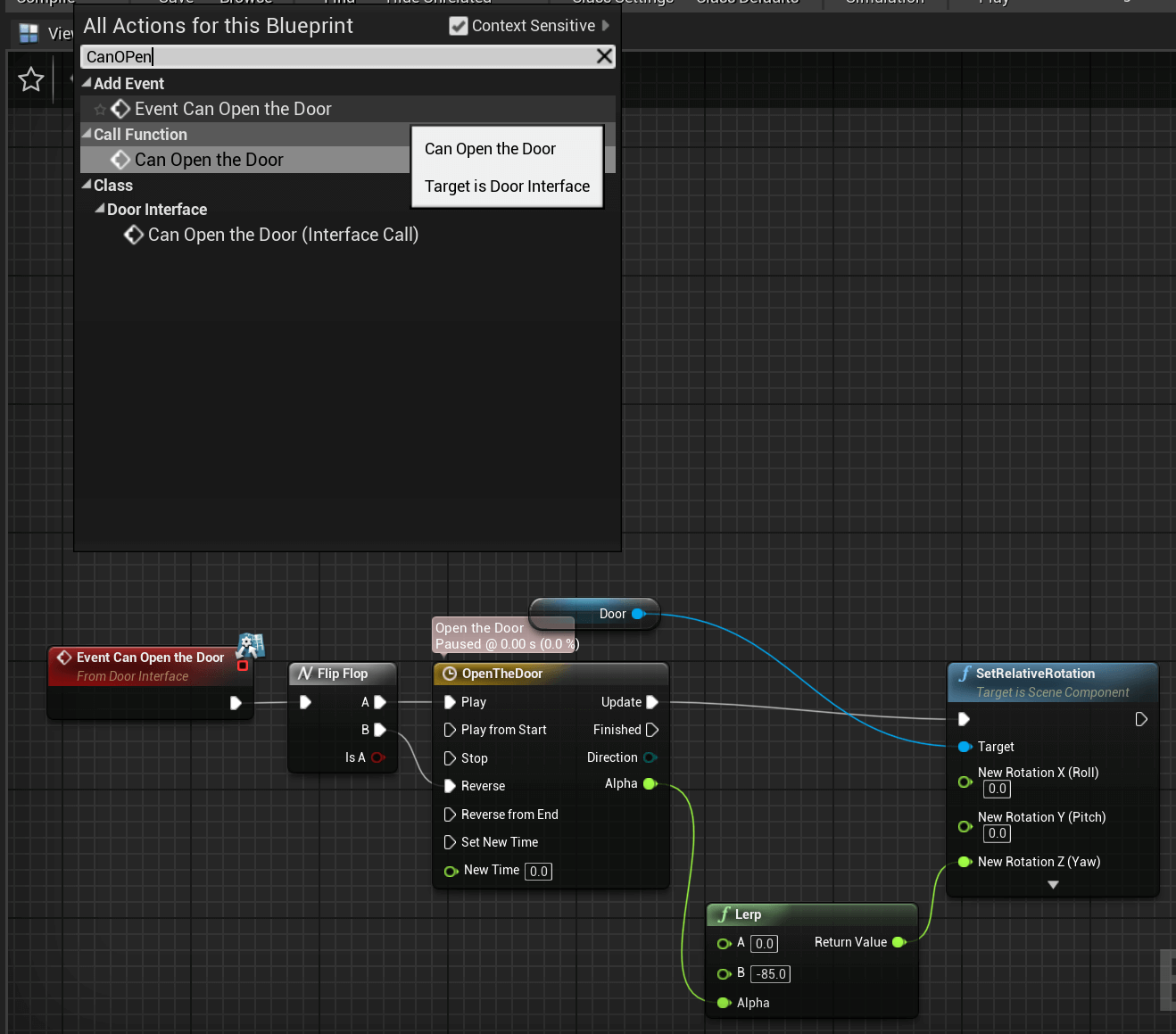The height and width of the screenshot is (1034, 1176).
Task: Collapse the Class category
Action: (87, 185)
